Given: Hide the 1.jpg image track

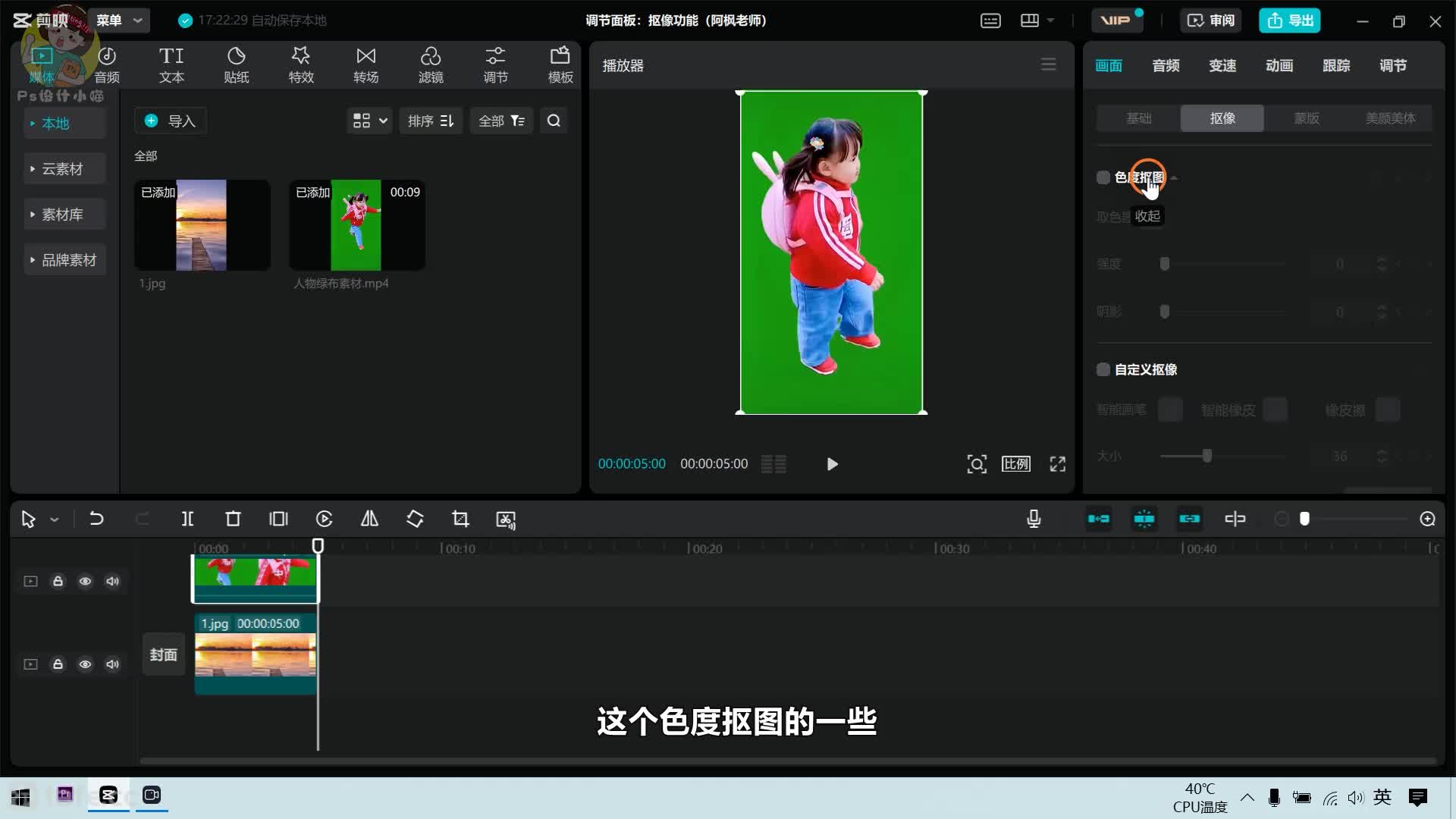Looking at the screenshot, I should click(85, 664).
